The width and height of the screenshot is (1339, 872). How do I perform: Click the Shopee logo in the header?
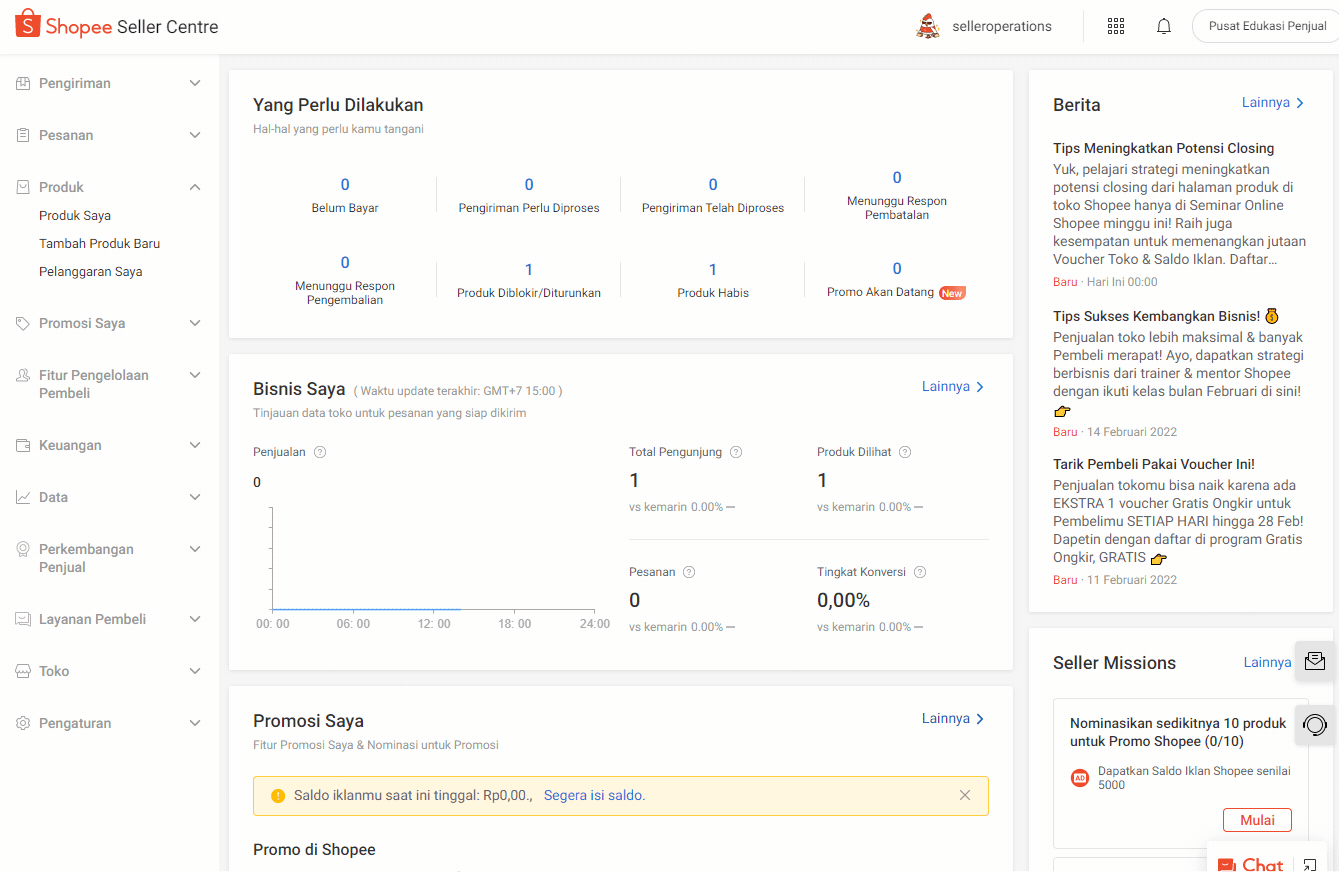(63, 26)
